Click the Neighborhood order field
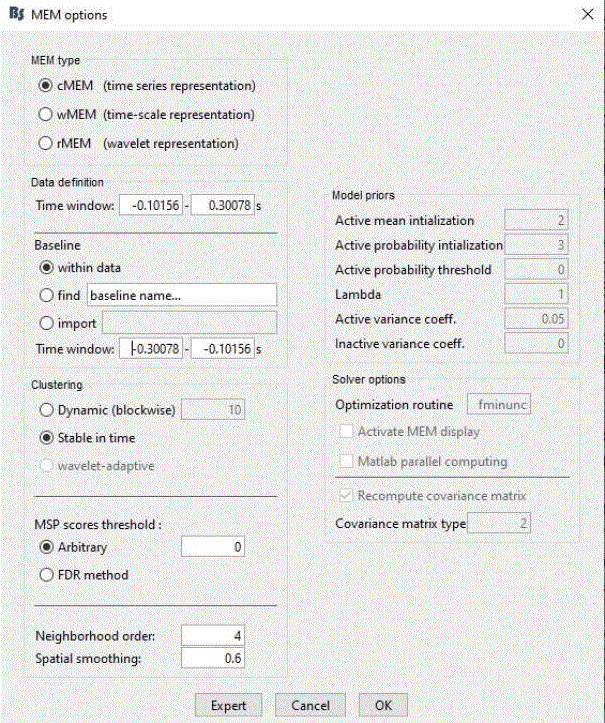Image resolution: width=605 pixels, height=723 pixels. [x=213, y=635]
